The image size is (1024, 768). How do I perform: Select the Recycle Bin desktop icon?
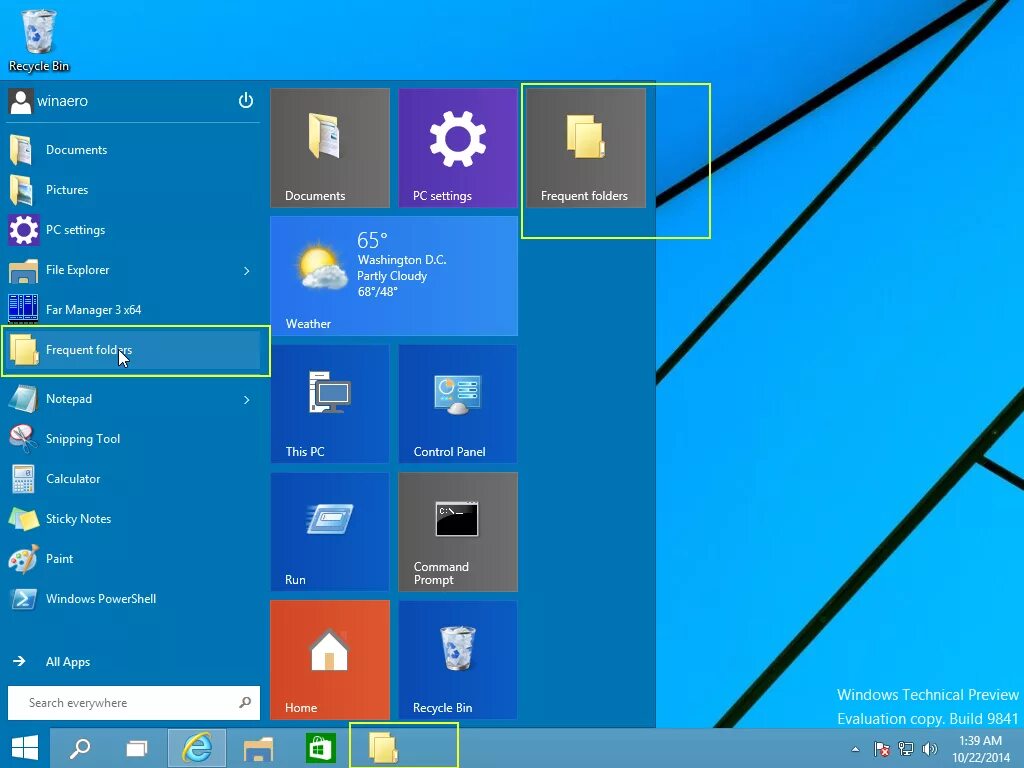(39, 40)
